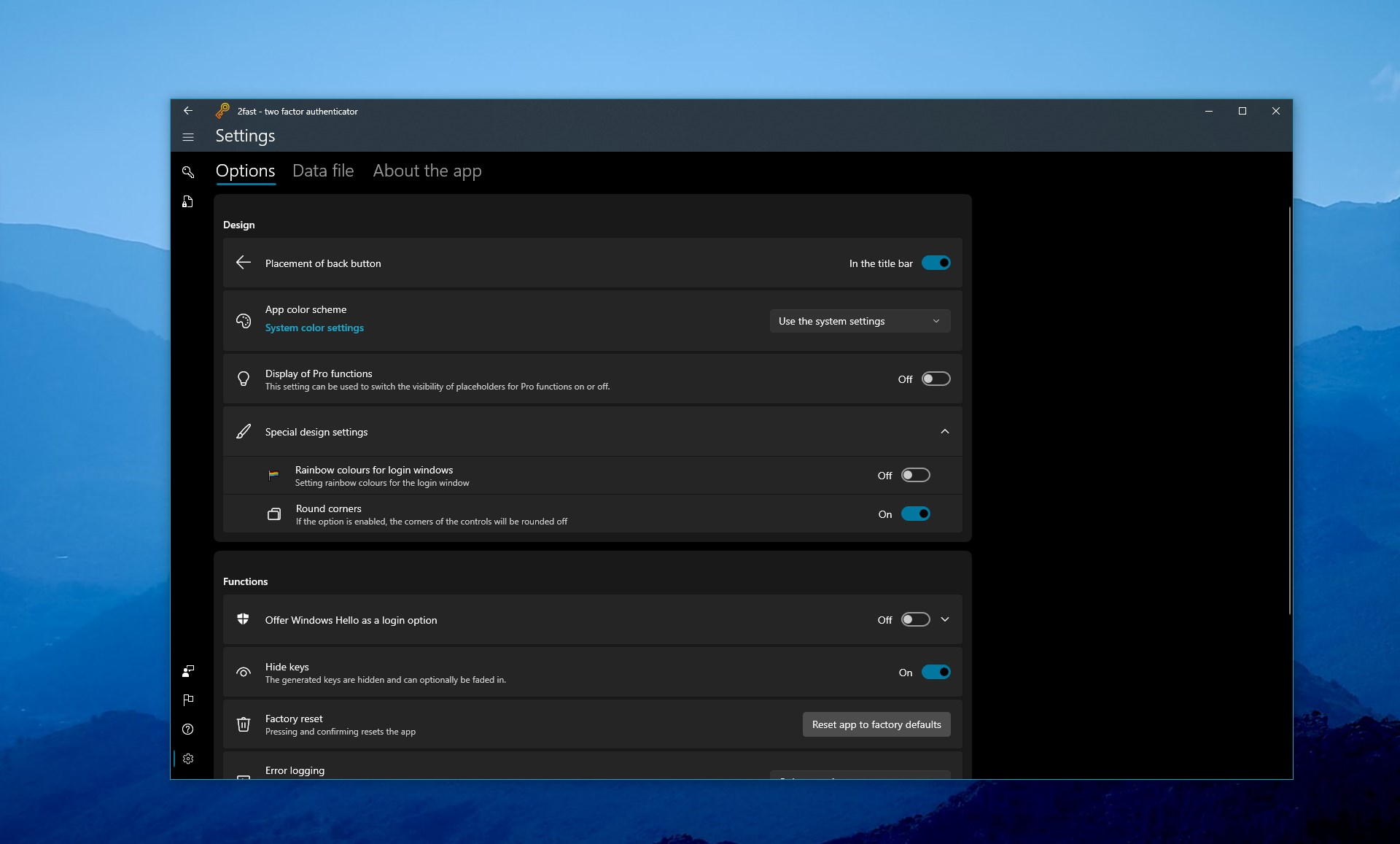
Task: Expand the Offer Windows Hello options
Action: (x=945, y=619)
